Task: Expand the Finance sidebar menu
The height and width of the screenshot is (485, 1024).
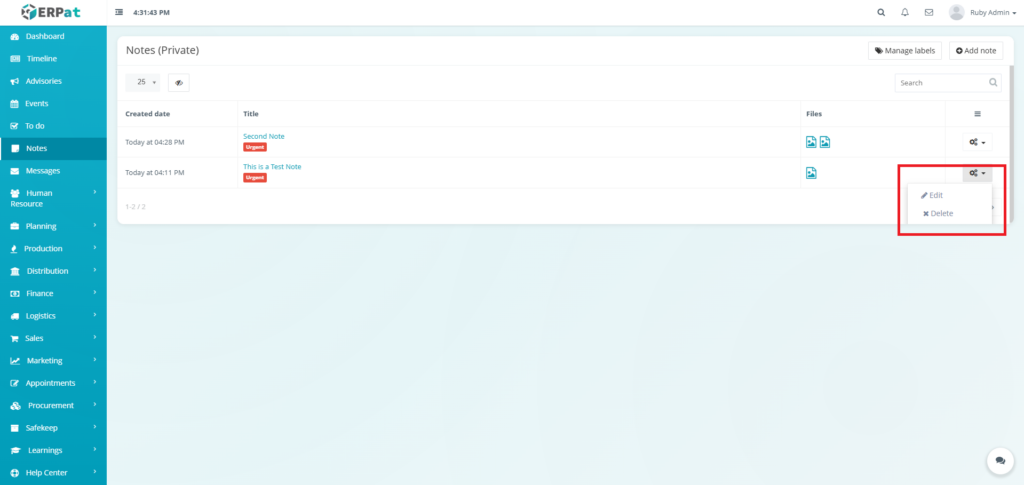Action: point(53,293)
